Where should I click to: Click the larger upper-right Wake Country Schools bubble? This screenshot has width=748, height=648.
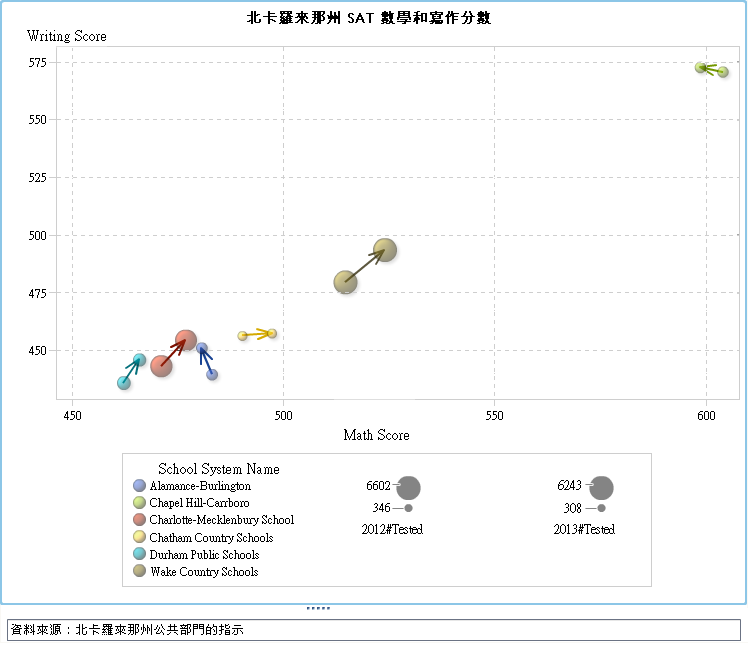385,250
